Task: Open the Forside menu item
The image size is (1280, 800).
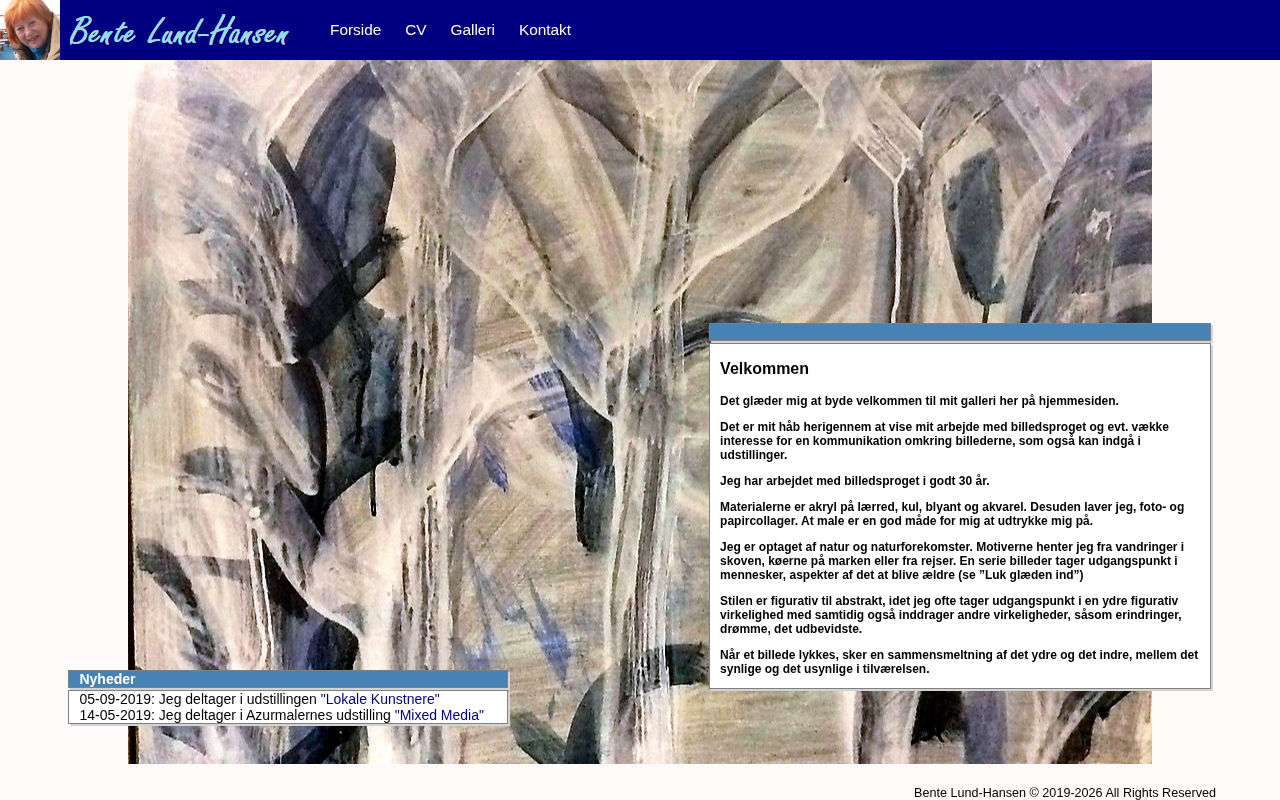Action: [x=355, y=30]
